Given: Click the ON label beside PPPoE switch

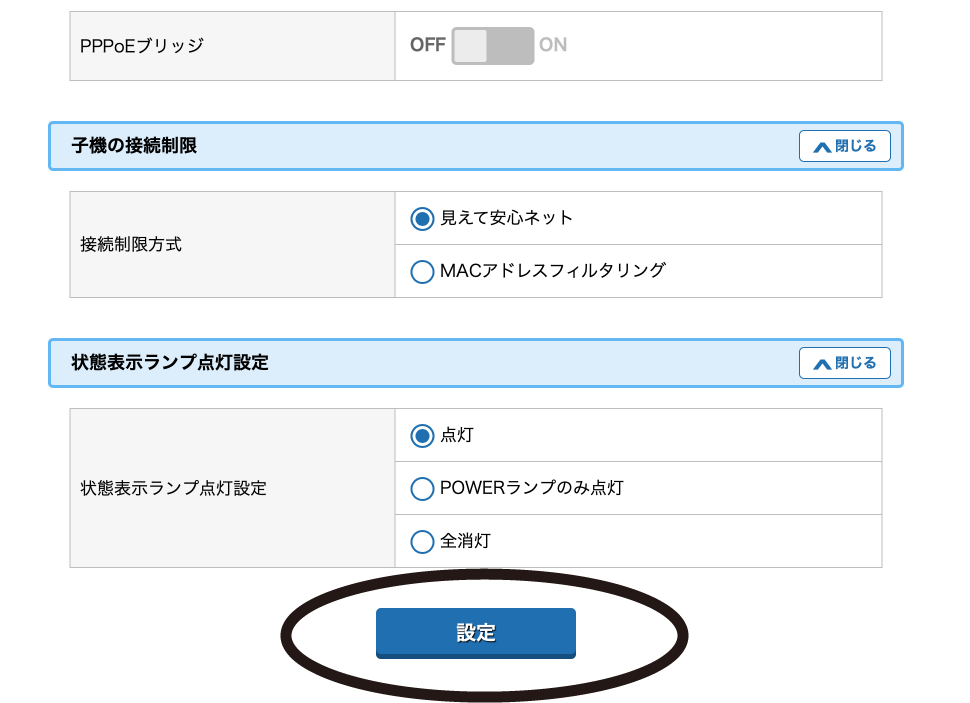Looking at the screenshot, I should click(553, 46).
